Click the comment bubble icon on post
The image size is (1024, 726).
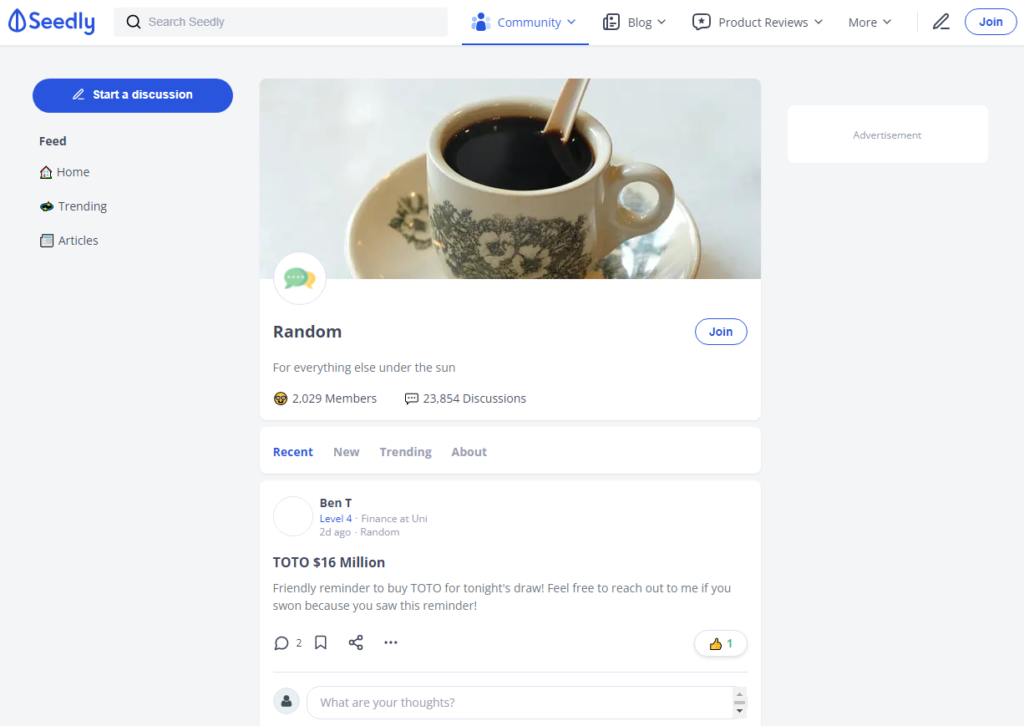click(x=281, y=643)
